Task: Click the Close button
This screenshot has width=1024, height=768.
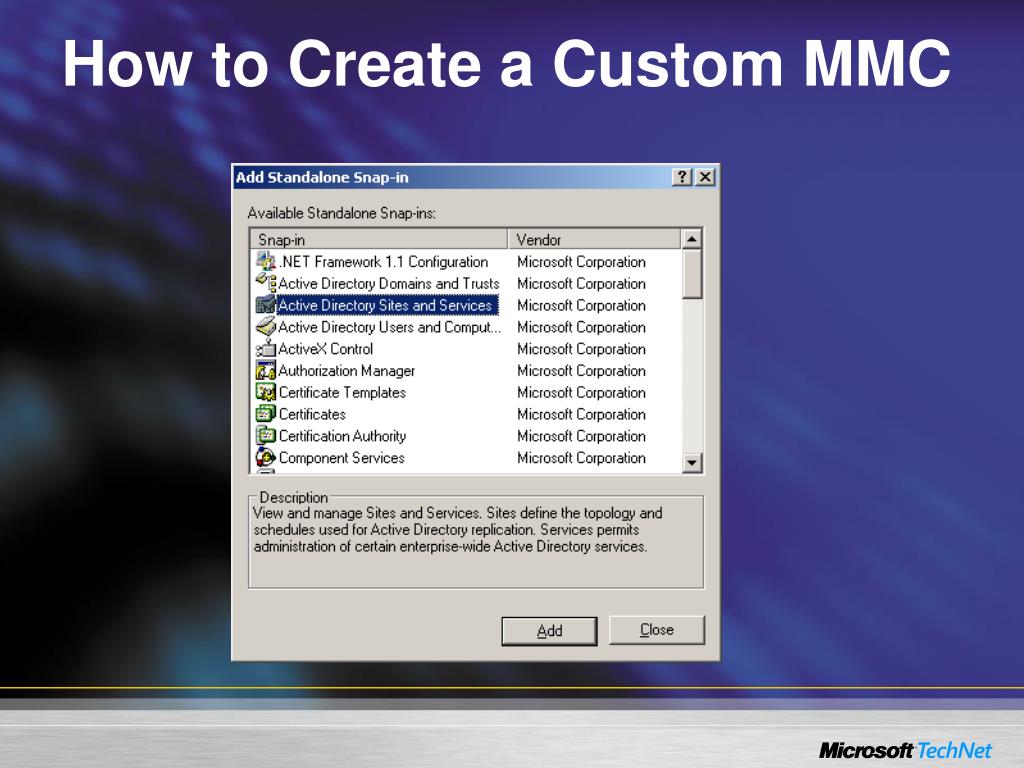Action: point(657,630)
